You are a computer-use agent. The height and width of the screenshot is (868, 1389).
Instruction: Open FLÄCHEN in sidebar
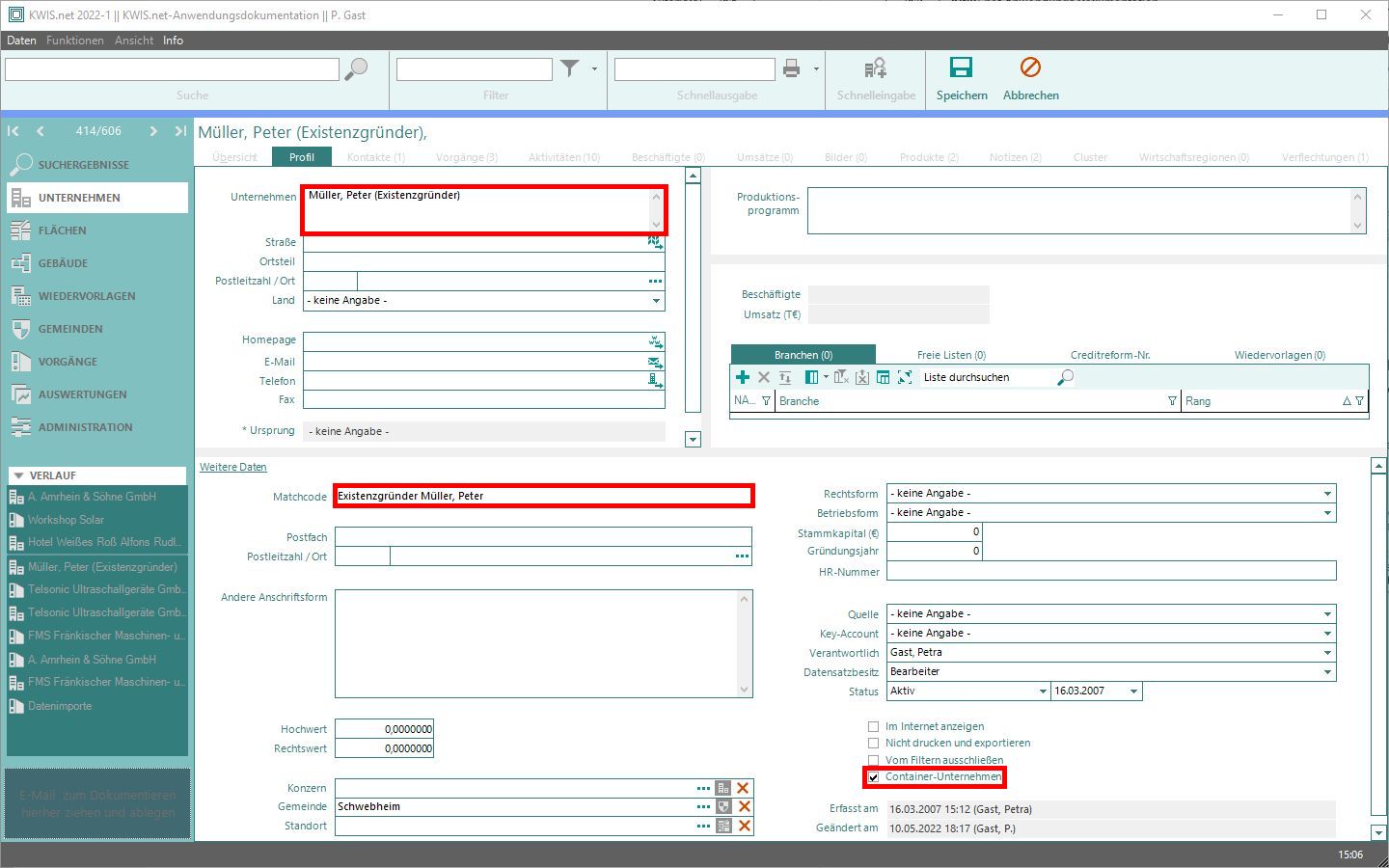coord(96,231)
